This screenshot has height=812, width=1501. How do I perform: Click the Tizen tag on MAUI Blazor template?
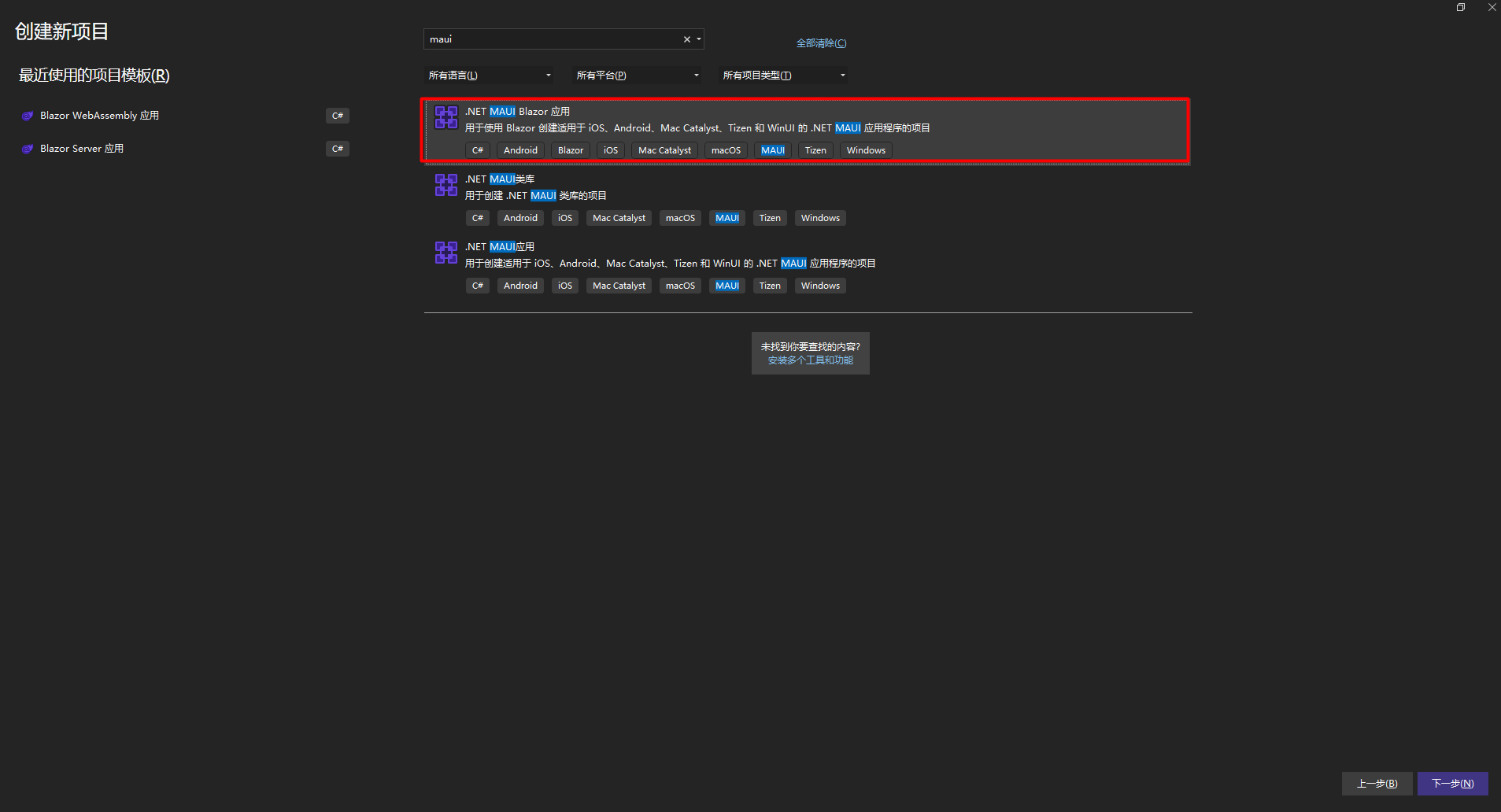[x=815, y=150]
